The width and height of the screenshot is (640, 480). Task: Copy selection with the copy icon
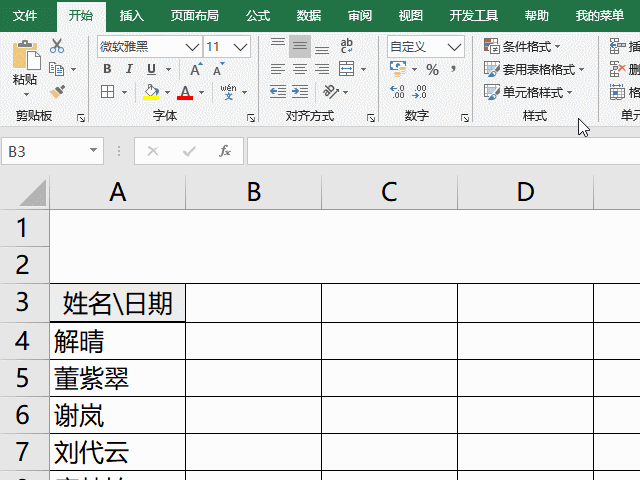coord(56,69)
